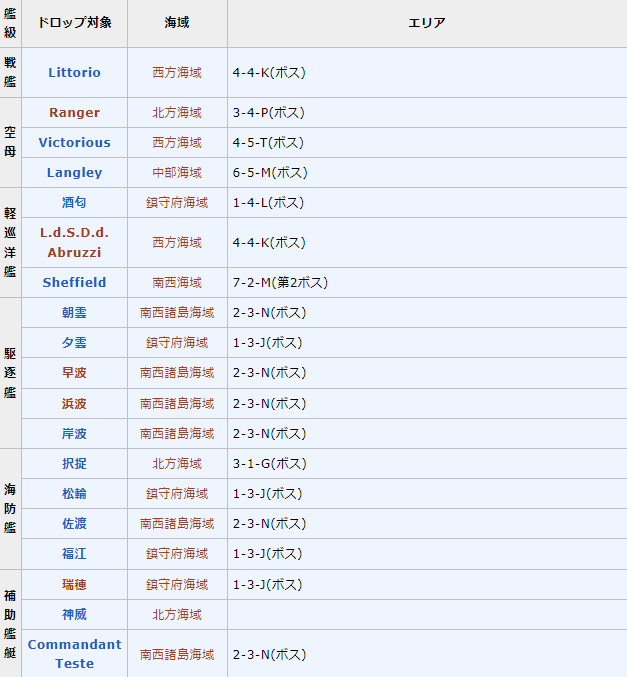627x677 pixels.
Task: Select the 1-3-J(ボス) cell in 瑞穂 row
Action: (x=427, y=585)
